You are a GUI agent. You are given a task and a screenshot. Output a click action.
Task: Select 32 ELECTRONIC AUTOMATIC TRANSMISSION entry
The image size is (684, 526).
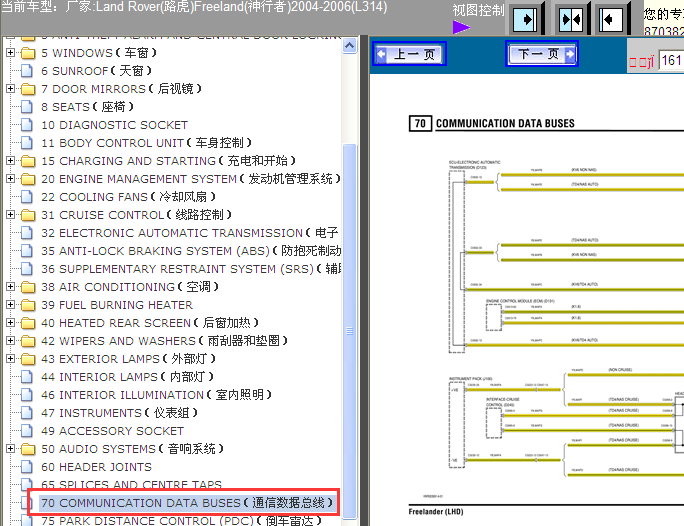pyautogui.click(x=190, y=233)
